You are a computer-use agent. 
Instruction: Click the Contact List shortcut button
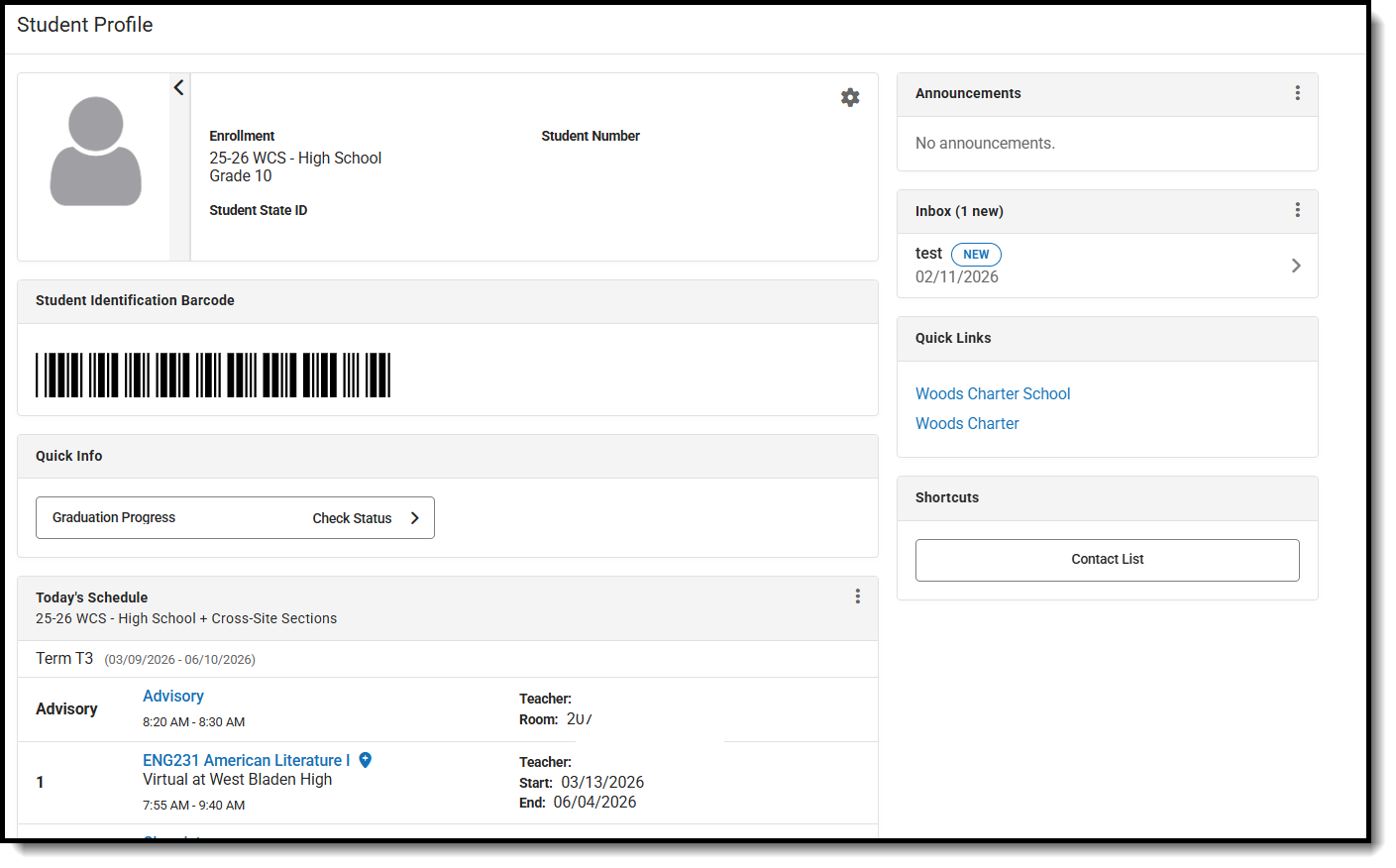pyautogui.click(x=1107, y=559)
